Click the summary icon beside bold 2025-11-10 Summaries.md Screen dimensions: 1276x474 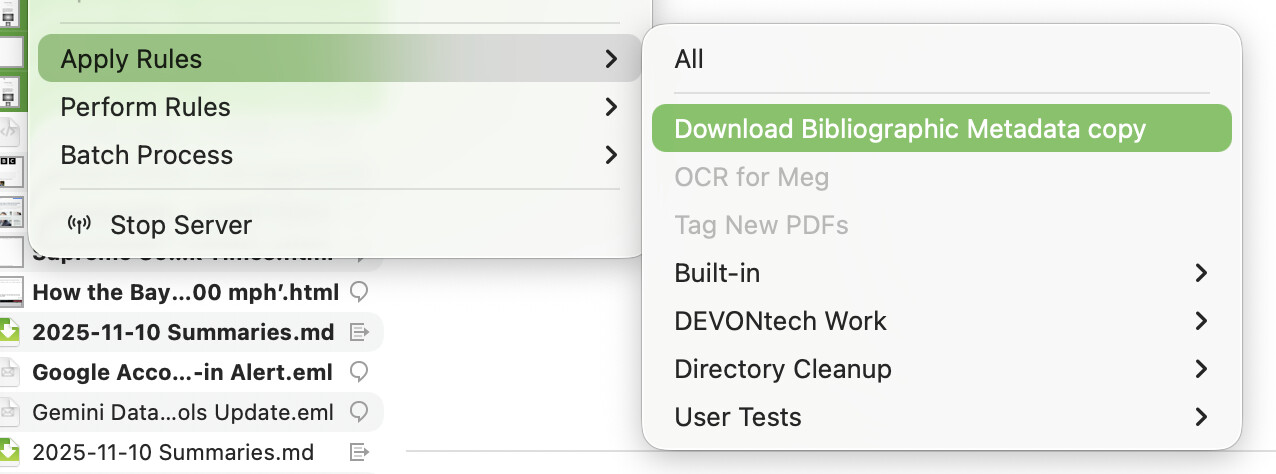coord(360,332)
